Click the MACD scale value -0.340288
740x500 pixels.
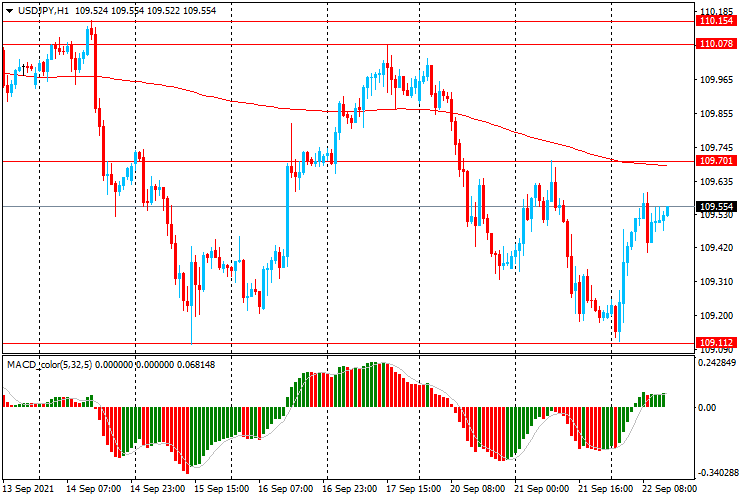(717, 473)
